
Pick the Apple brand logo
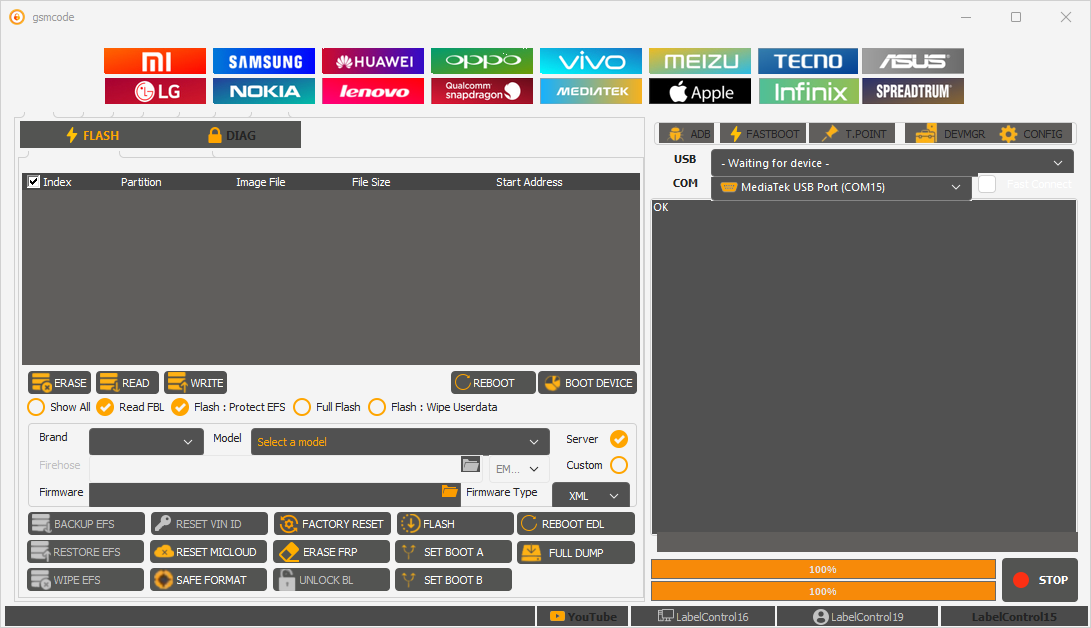coord(700,91)
